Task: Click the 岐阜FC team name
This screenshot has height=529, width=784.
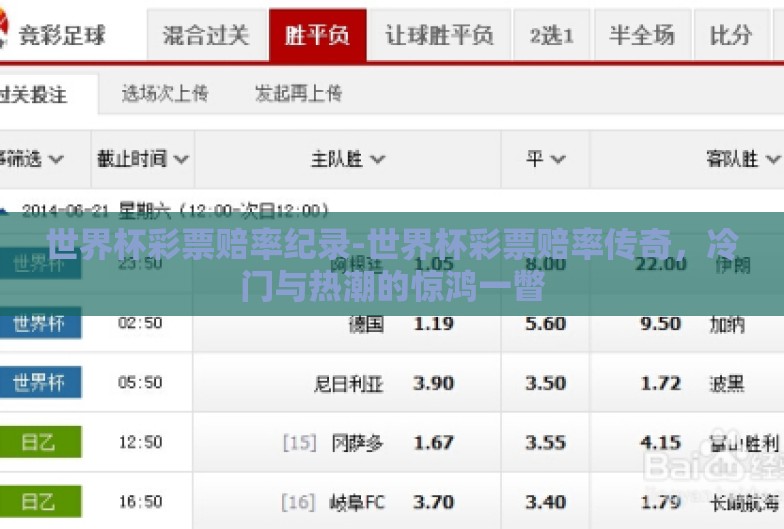Action: pyautogui.click(x=356, y=502)
